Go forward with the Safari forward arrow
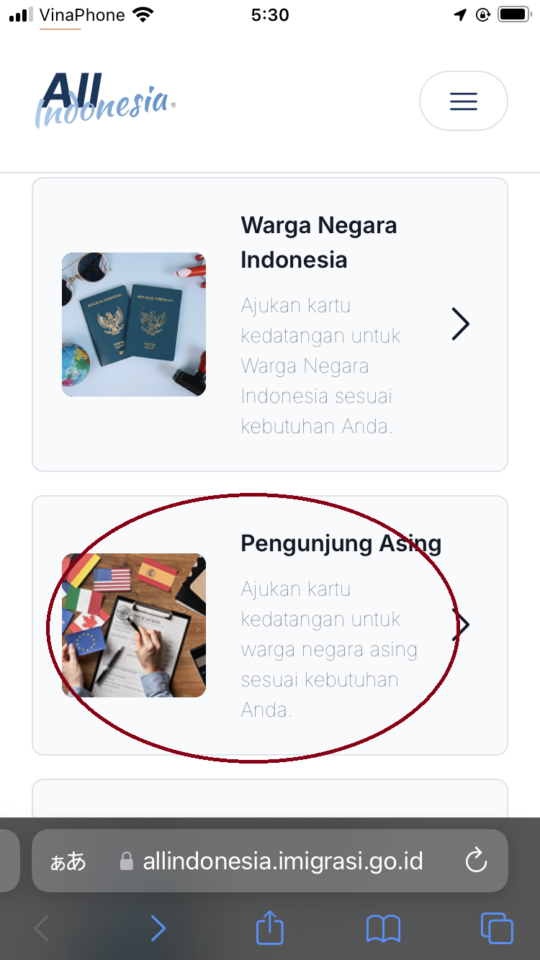Screen dimensions: 540x960 click(x=158, y=929)
